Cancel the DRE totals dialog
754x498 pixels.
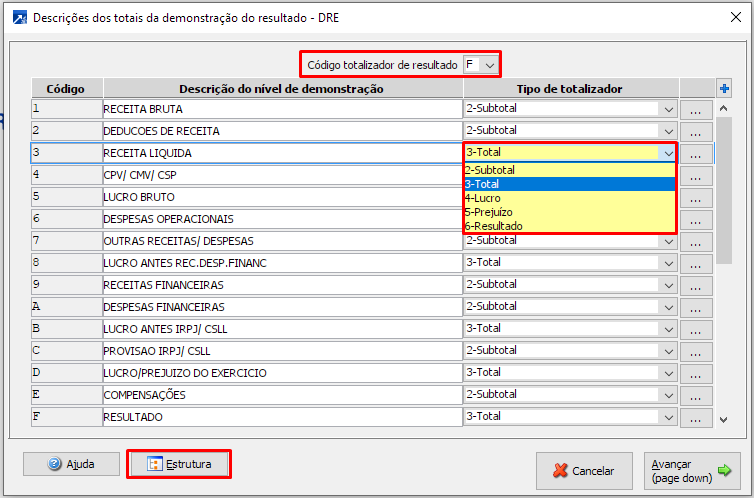click(x=586, y=470)
